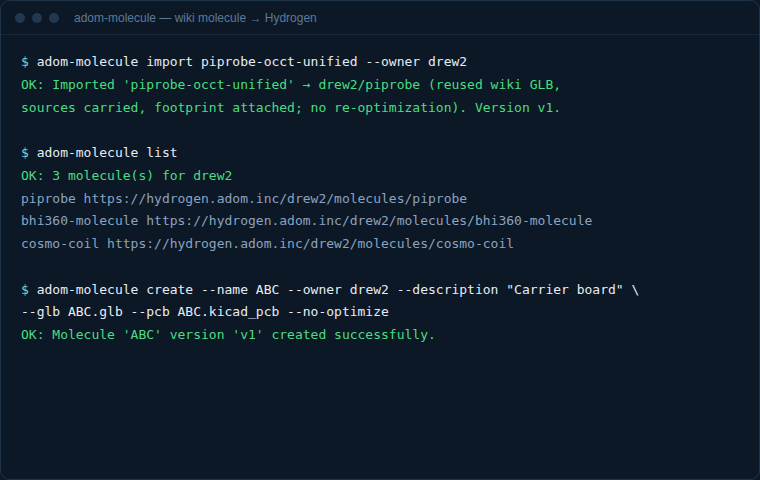Click the 'adom-molecule import piprobe-occt-unified' command line
This screenshot has height=480, width=760.
(x=244, y=62)
